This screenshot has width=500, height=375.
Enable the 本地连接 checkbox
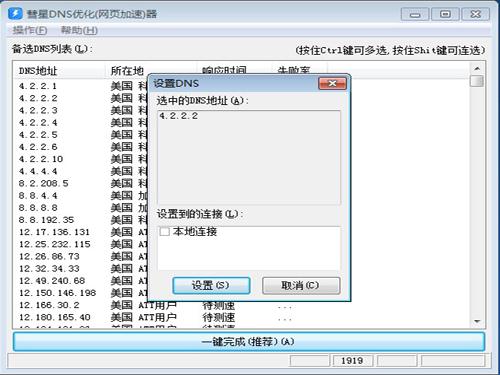click(164, 231)
